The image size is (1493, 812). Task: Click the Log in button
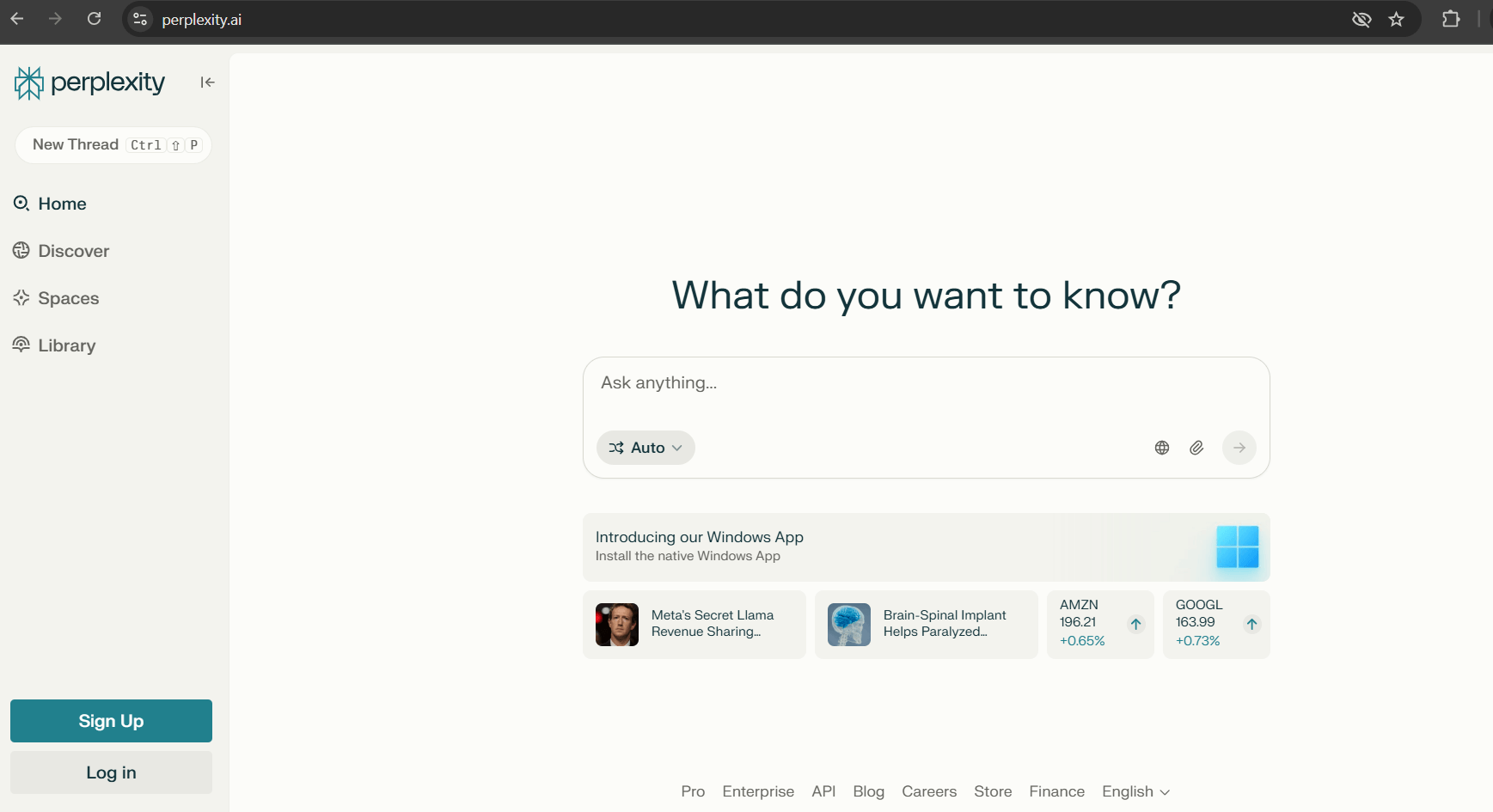(111, 772)
